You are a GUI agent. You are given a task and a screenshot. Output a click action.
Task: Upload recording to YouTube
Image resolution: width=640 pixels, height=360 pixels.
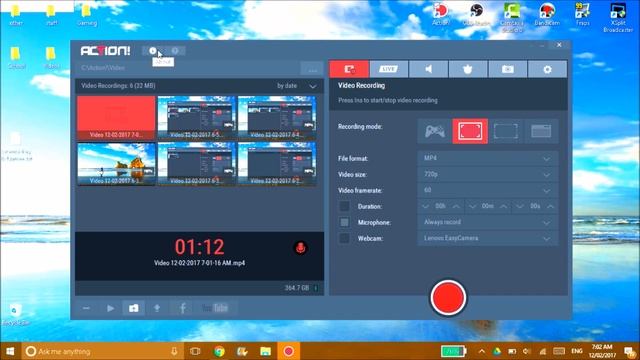[215, 308]
